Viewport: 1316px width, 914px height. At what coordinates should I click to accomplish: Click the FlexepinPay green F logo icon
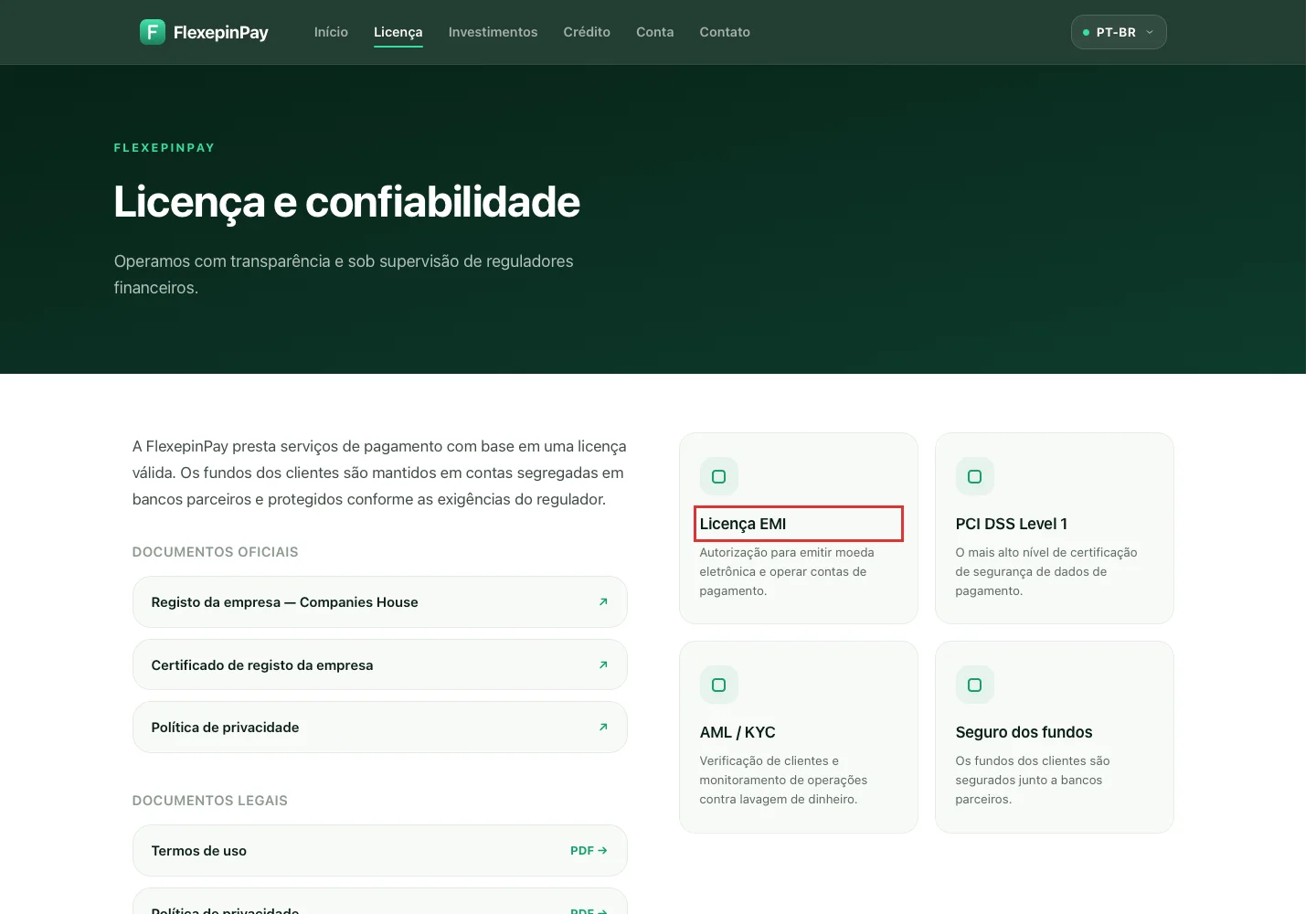tap(152, 32)
